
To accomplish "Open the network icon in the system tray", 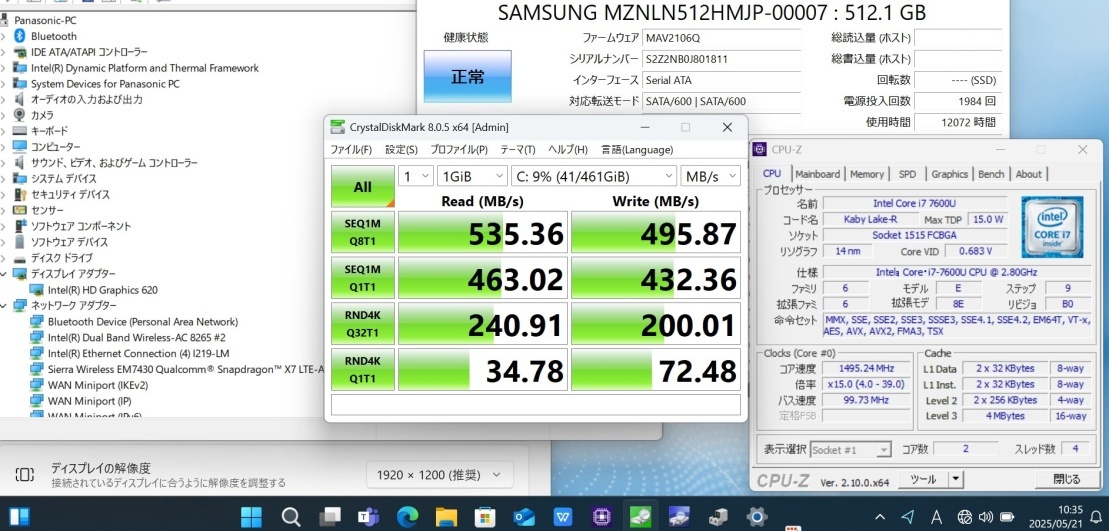I will (x=964, y=517).
